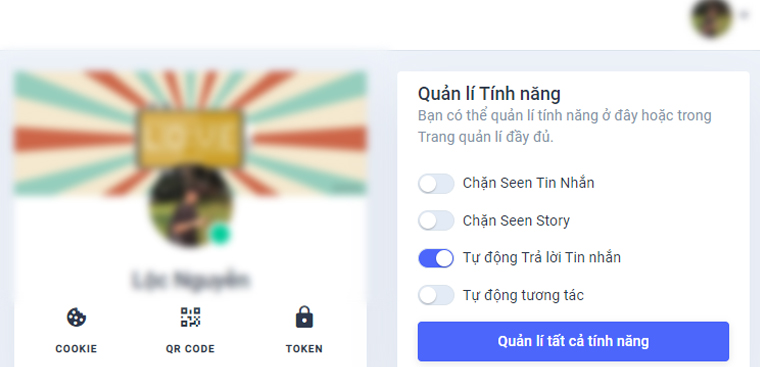Expand the dropdown arrow beside header avatar
The image size is (760, 367).
click(x=744, y=16)
